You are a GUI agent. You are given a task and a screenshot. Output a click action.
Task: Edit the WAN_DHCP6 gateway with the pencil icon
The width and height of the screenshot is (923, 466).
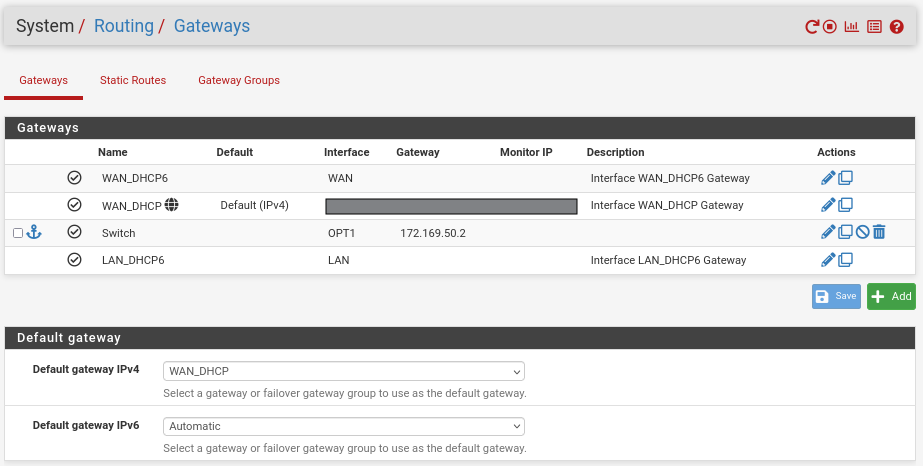828,178
